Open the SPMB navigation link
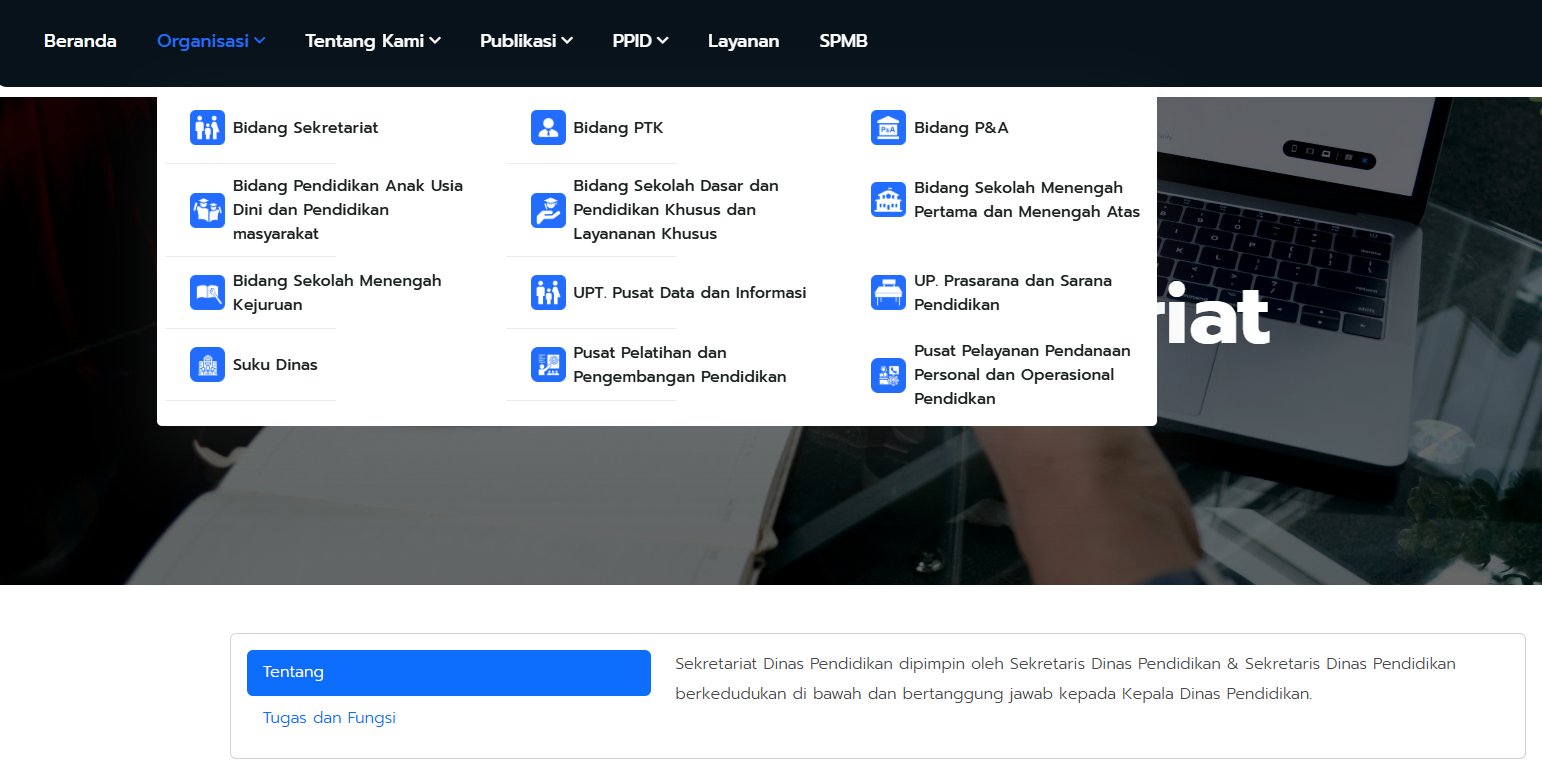The image size is (1542, 771). click(x=843, y=41)
